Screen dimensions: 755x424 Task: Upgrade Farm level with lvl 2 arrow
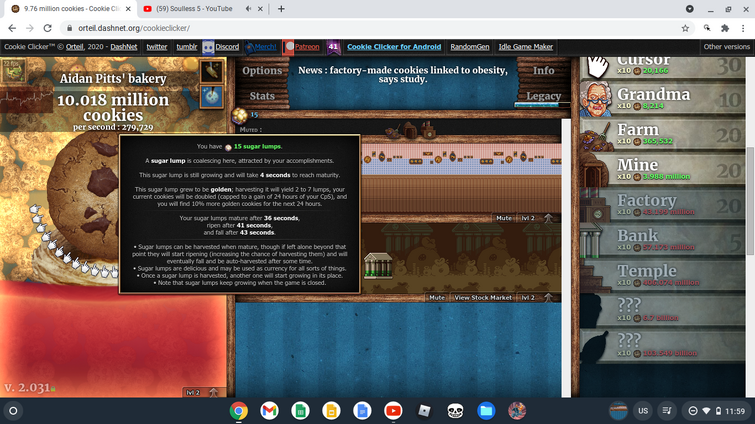[535, 218]
